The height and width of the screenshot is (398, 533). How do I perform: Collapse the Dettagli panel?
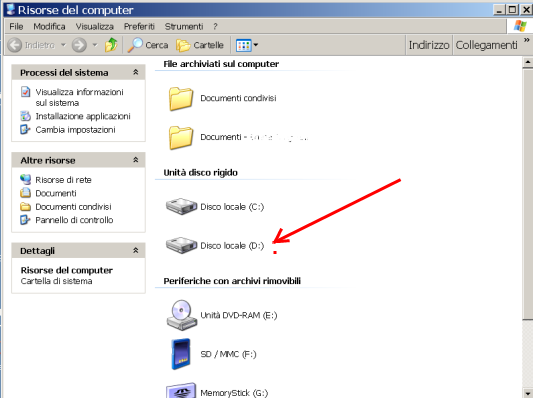click(136, 250)
